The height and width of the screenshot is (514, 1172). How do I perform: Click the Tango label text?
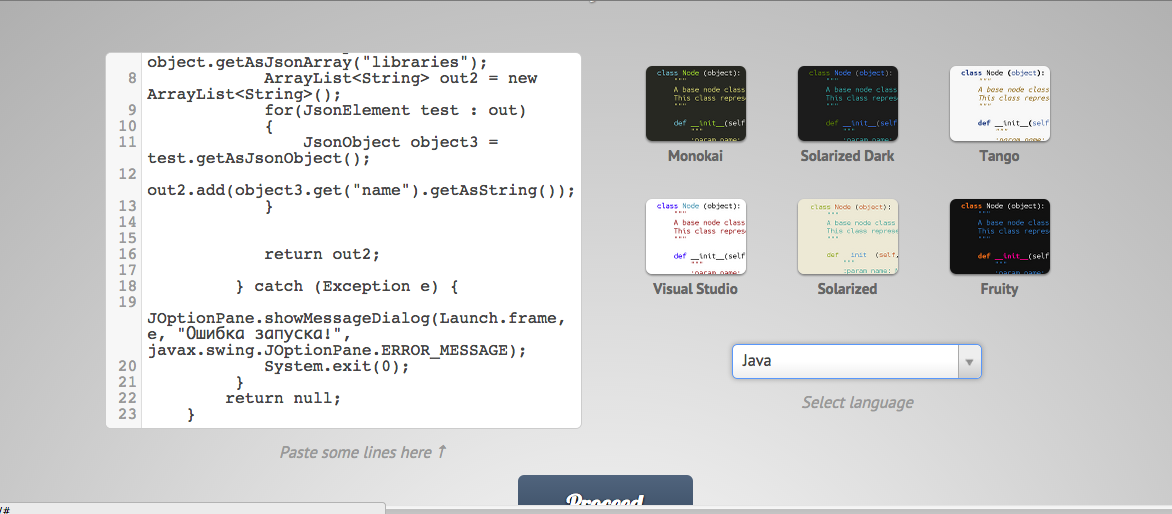point(999,156)
